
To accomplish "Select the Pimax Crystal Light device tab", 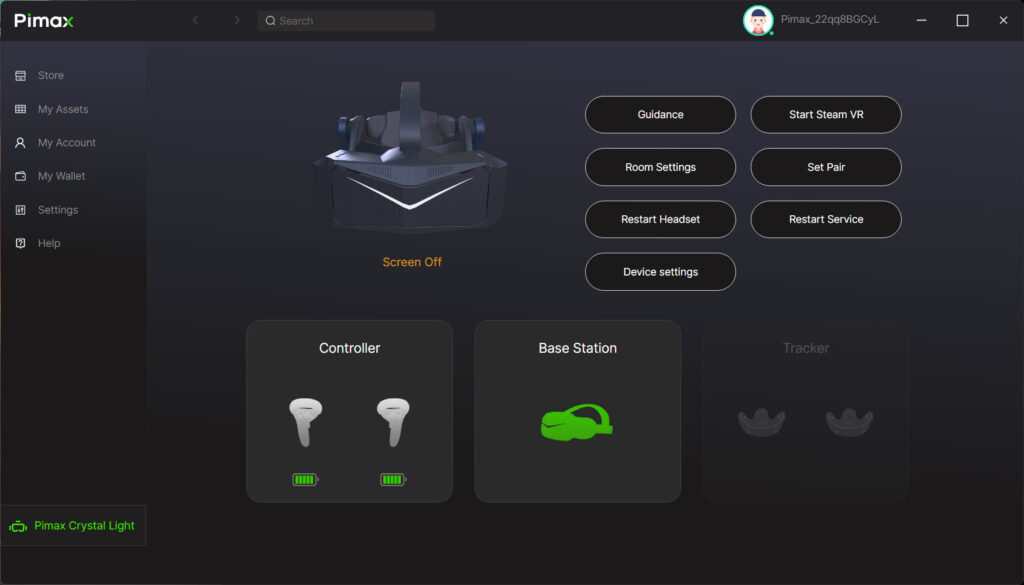I will (73, 526).
